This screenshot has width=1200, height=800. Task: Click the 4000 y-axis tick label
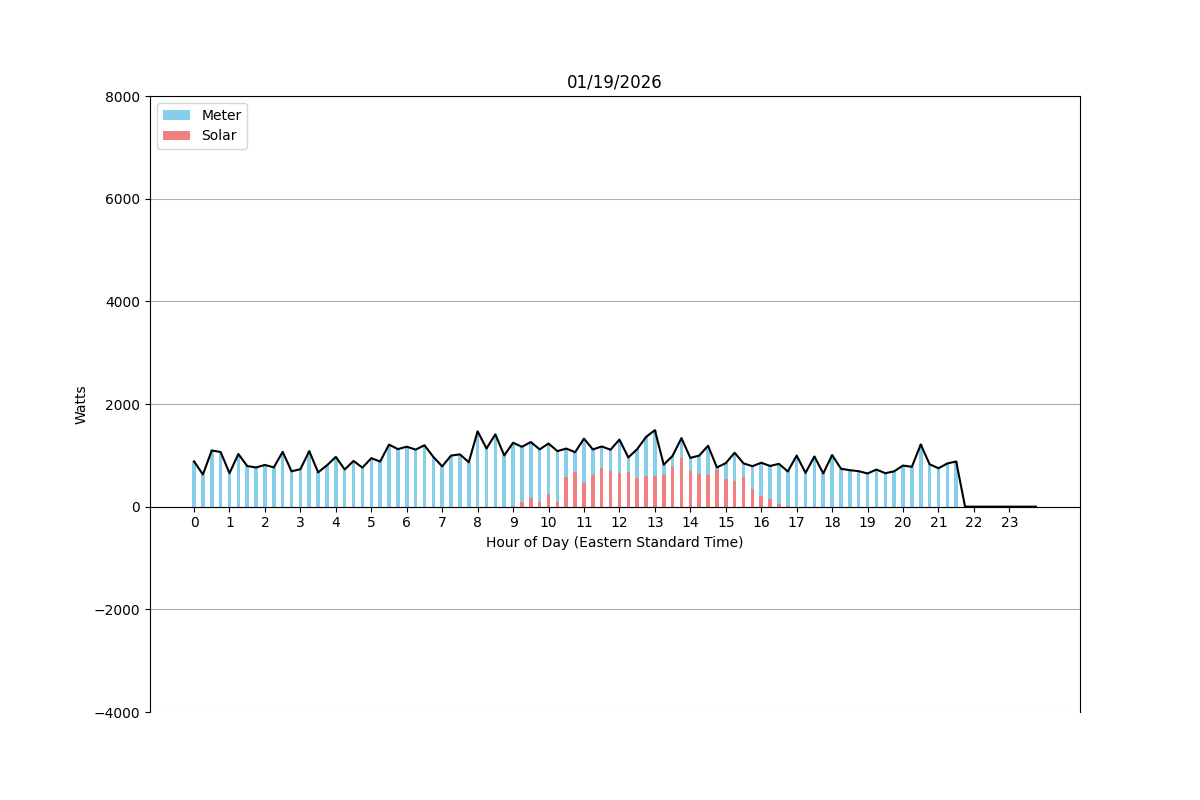pos(124,302)
